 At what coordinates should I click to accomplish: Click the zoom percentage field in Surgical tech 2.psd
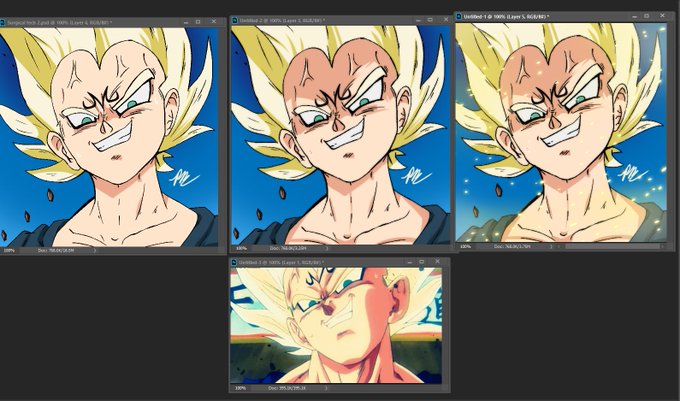coord(9,250)
